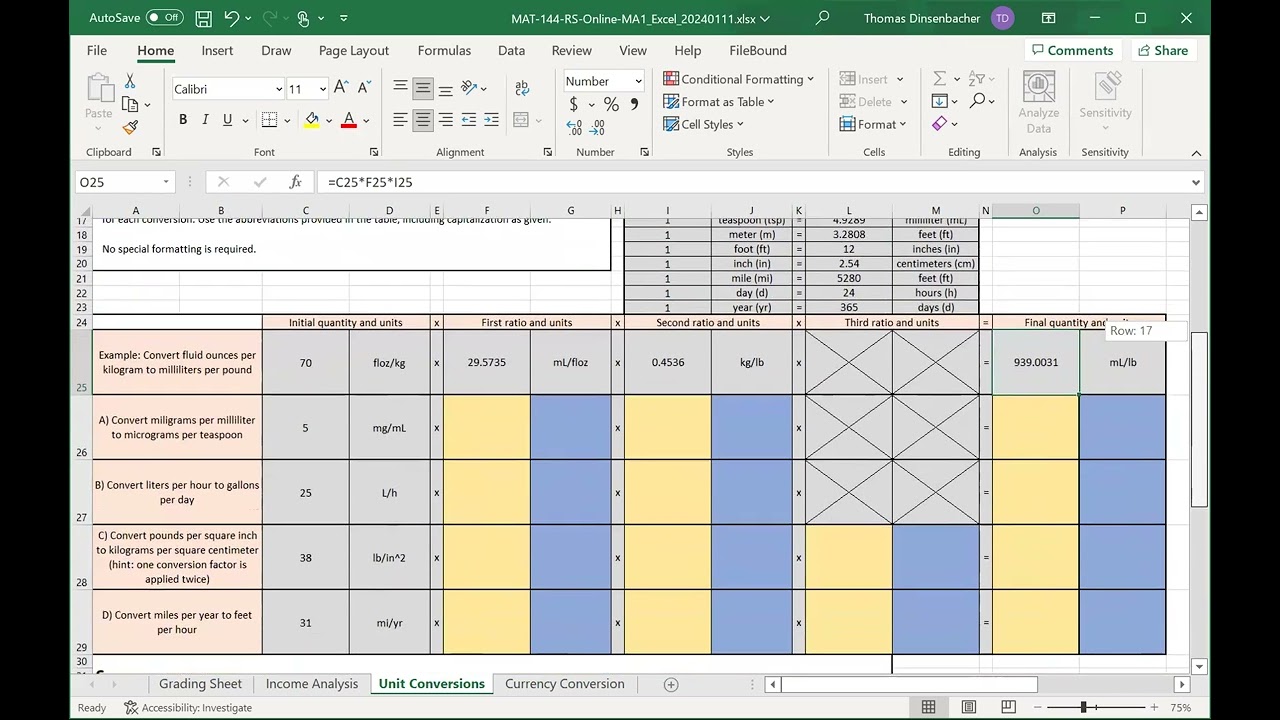Toggle Align Right for the cell
1280x720 pixels.
click(446, 120)
